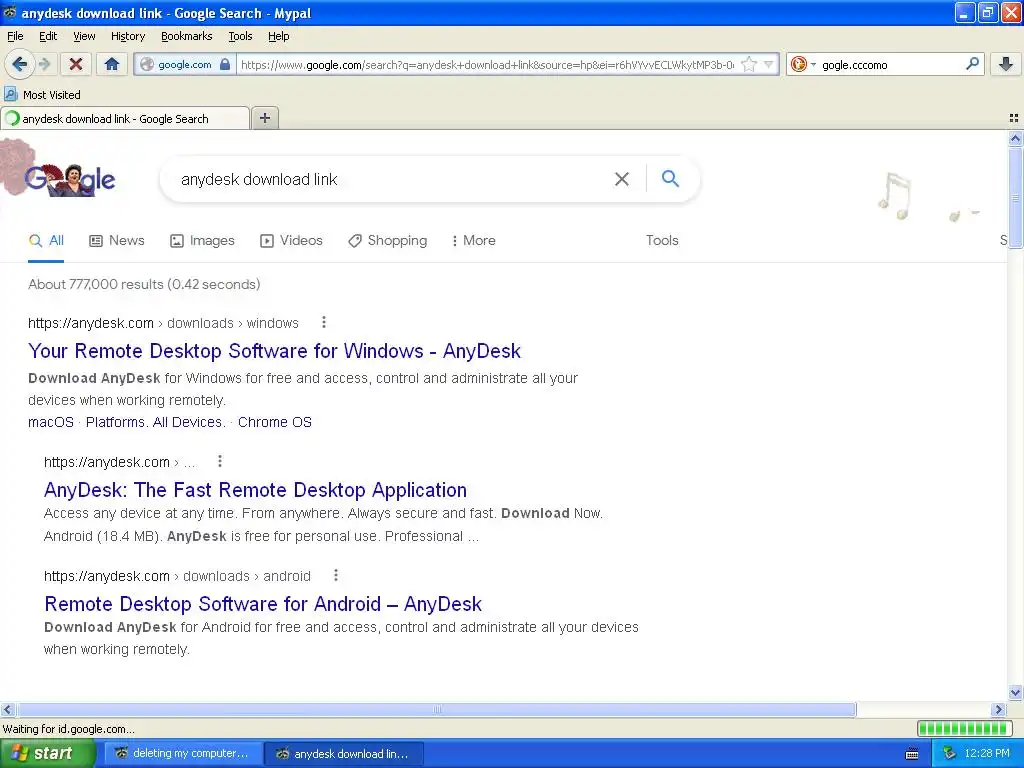Open the History menu
This screenshot has width=1024, height=768.
(127, 36)
